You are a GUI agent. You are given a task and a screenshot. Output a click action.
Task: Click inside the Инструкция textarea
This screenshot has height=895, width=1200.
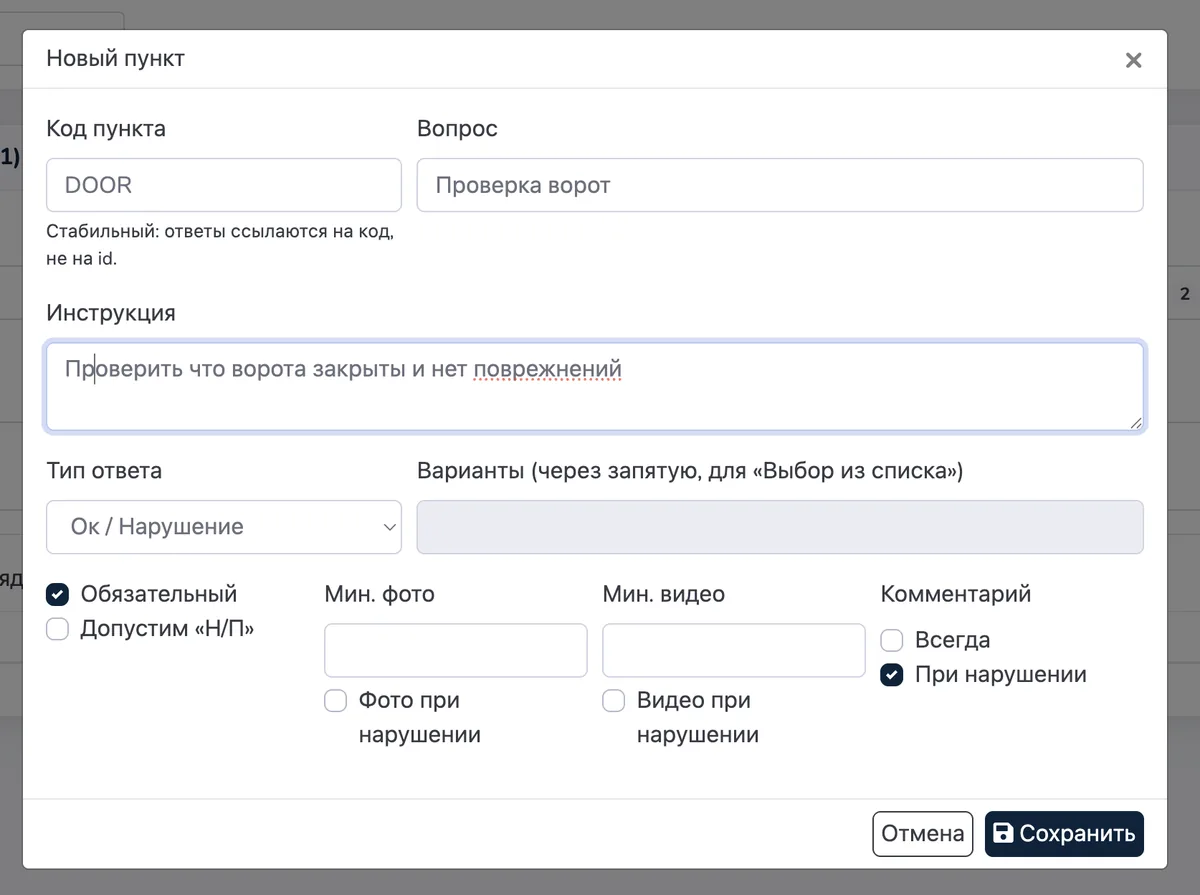[595, 387]
